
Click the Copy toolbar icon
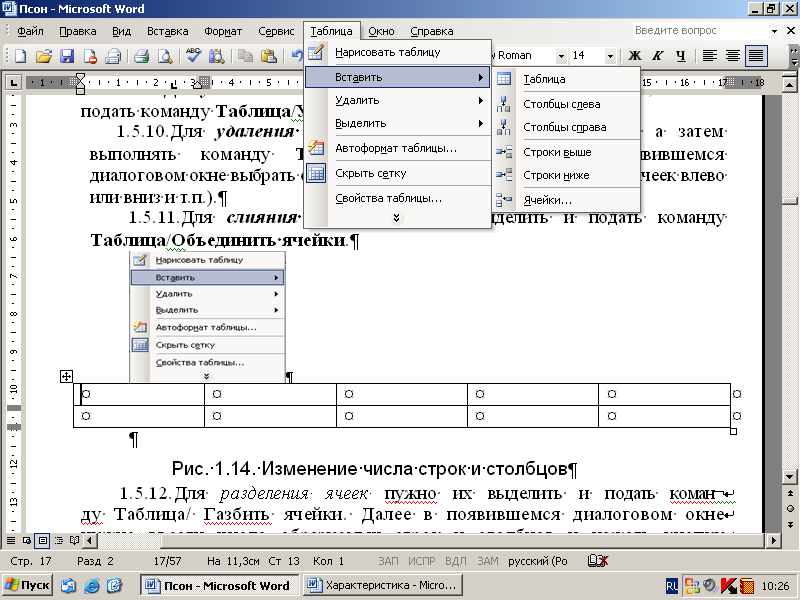[x=245, y=56]
